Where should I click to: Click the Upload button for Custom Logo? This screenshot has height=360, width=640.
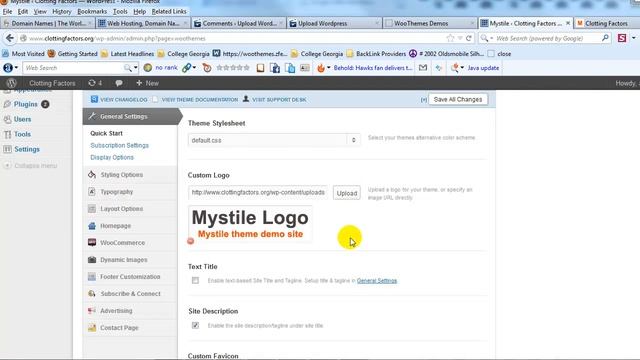(x=347, y=193)
